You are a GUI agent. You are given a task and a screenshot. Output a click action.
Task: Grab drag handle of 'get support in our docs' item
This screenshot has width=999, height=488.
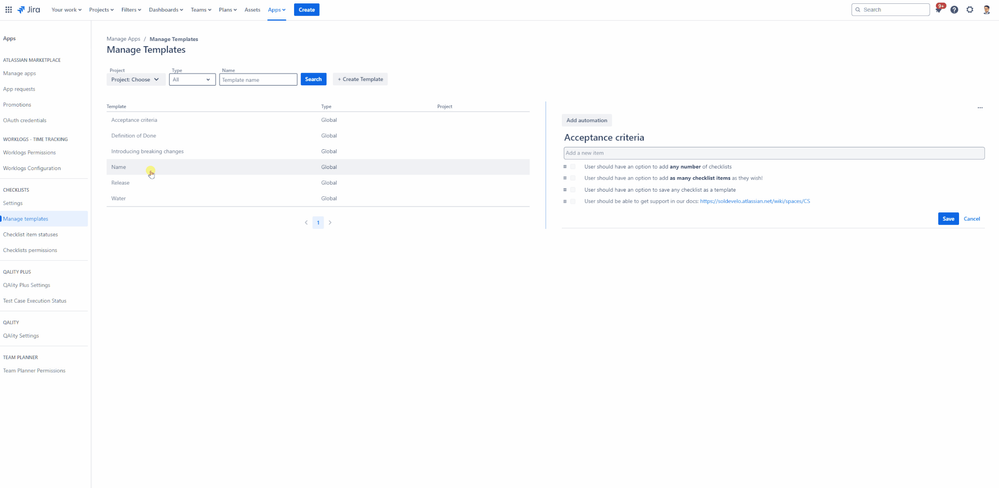pyautogui.click(x=564, y=201)
